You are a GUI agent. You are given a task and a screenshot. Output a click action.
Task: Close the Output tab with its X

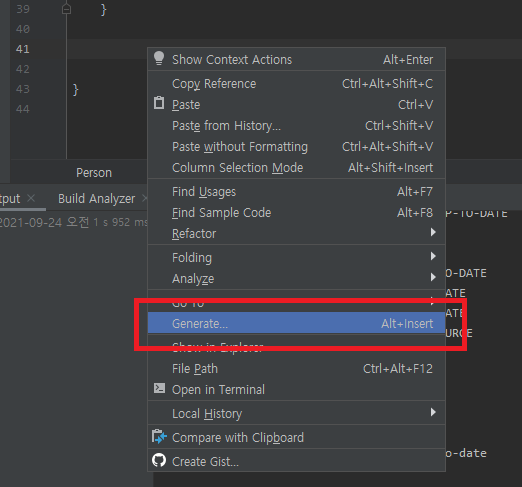pyautogui.click(x=31, y=198)
